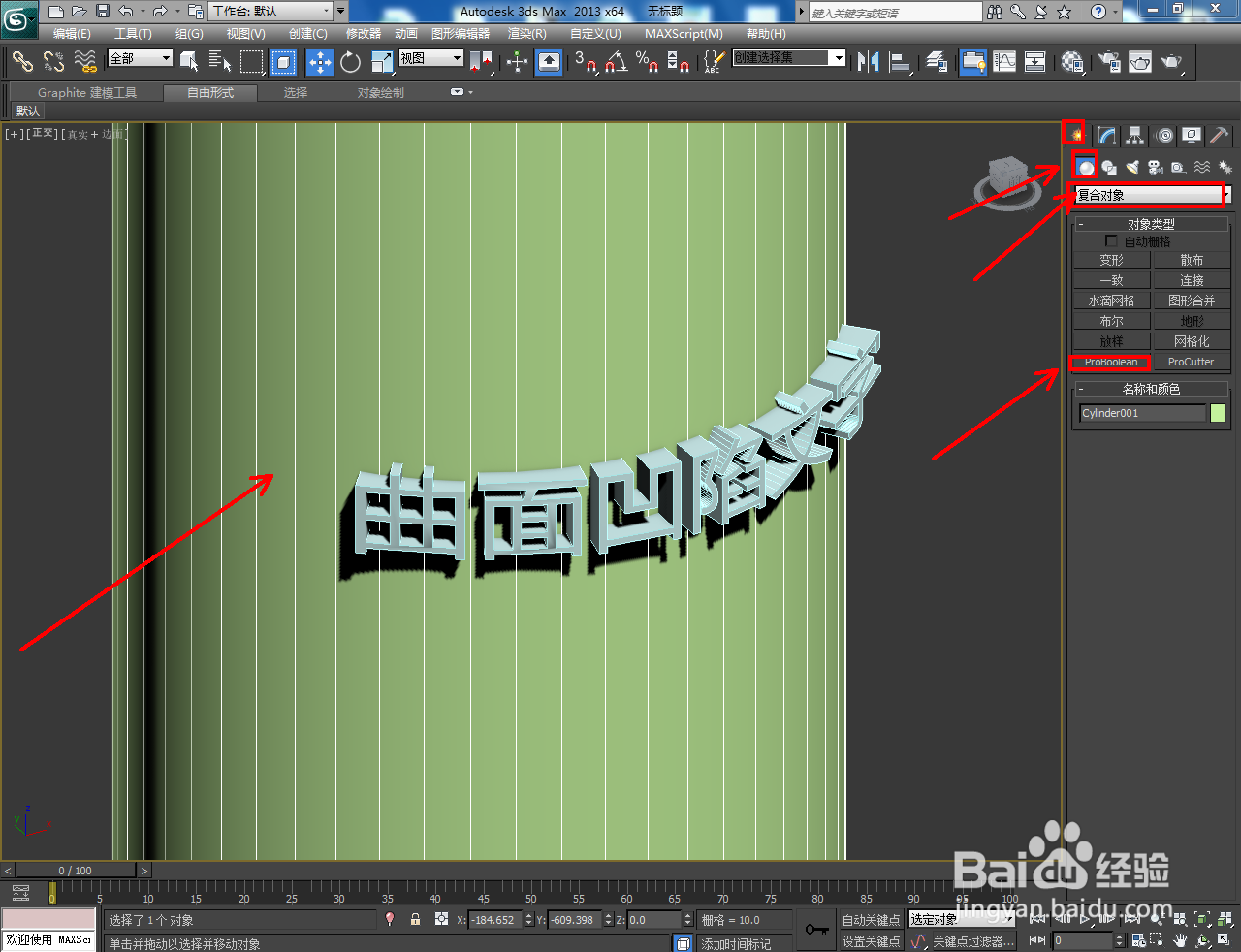This screenshot has height=952, width=1241.
Task: Open selection filter dropdown 全部
Action: pyautogui.click(x=140, y=58)
